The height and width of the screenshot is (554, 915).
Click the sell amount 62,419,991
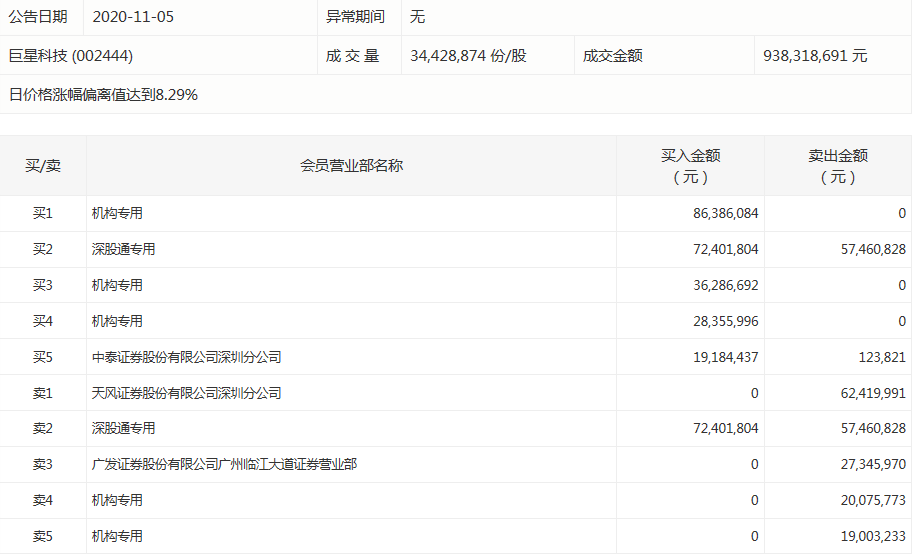pos(865,393)
